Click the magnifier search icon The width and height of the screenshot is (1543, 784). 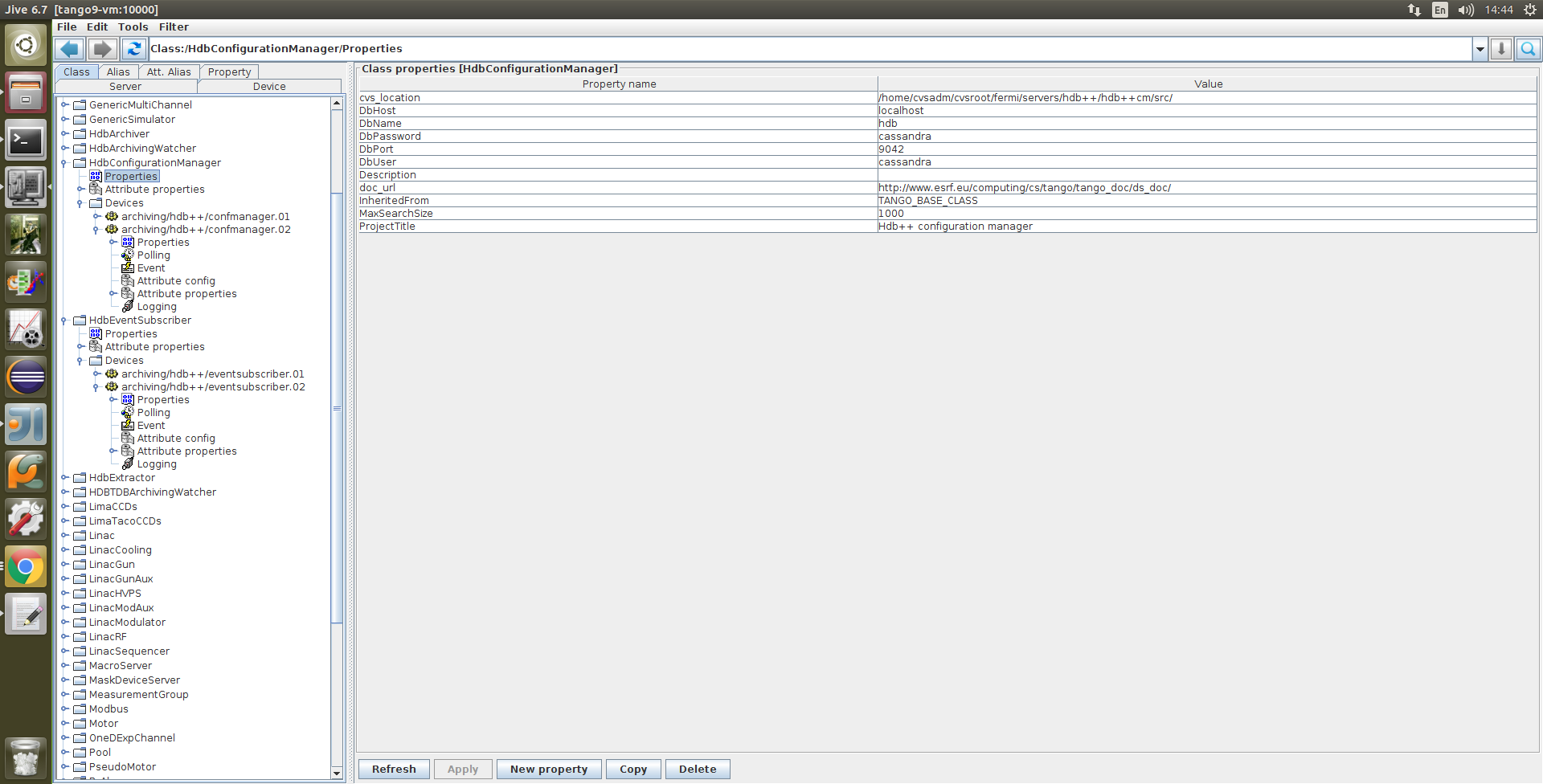tap(1529, 49)
